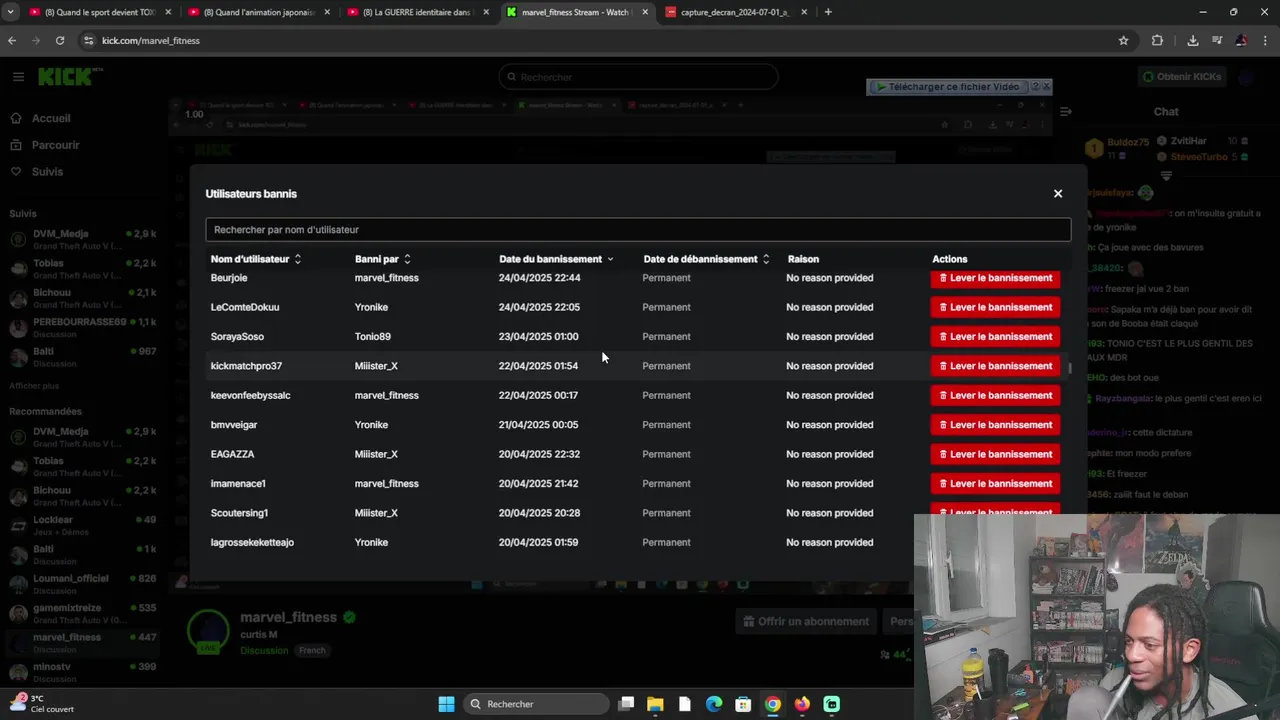Screen dimensions: 1280x720
Task: Select username lagrossekeketteajo in the table
Action: (252, 543)
